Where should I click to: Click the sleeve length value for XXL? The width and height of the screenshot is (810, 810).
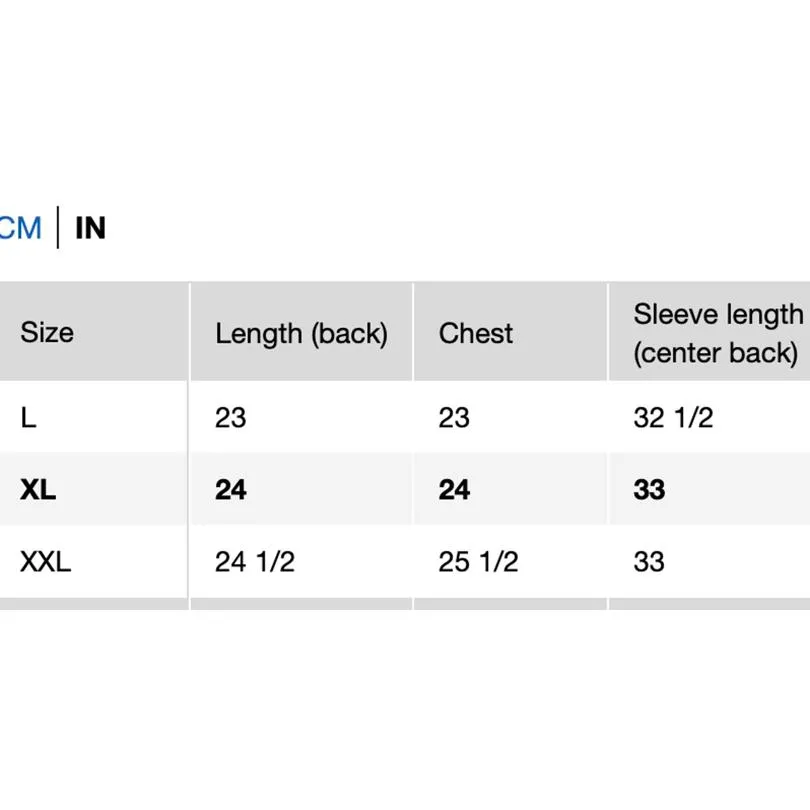click(649, 561)
